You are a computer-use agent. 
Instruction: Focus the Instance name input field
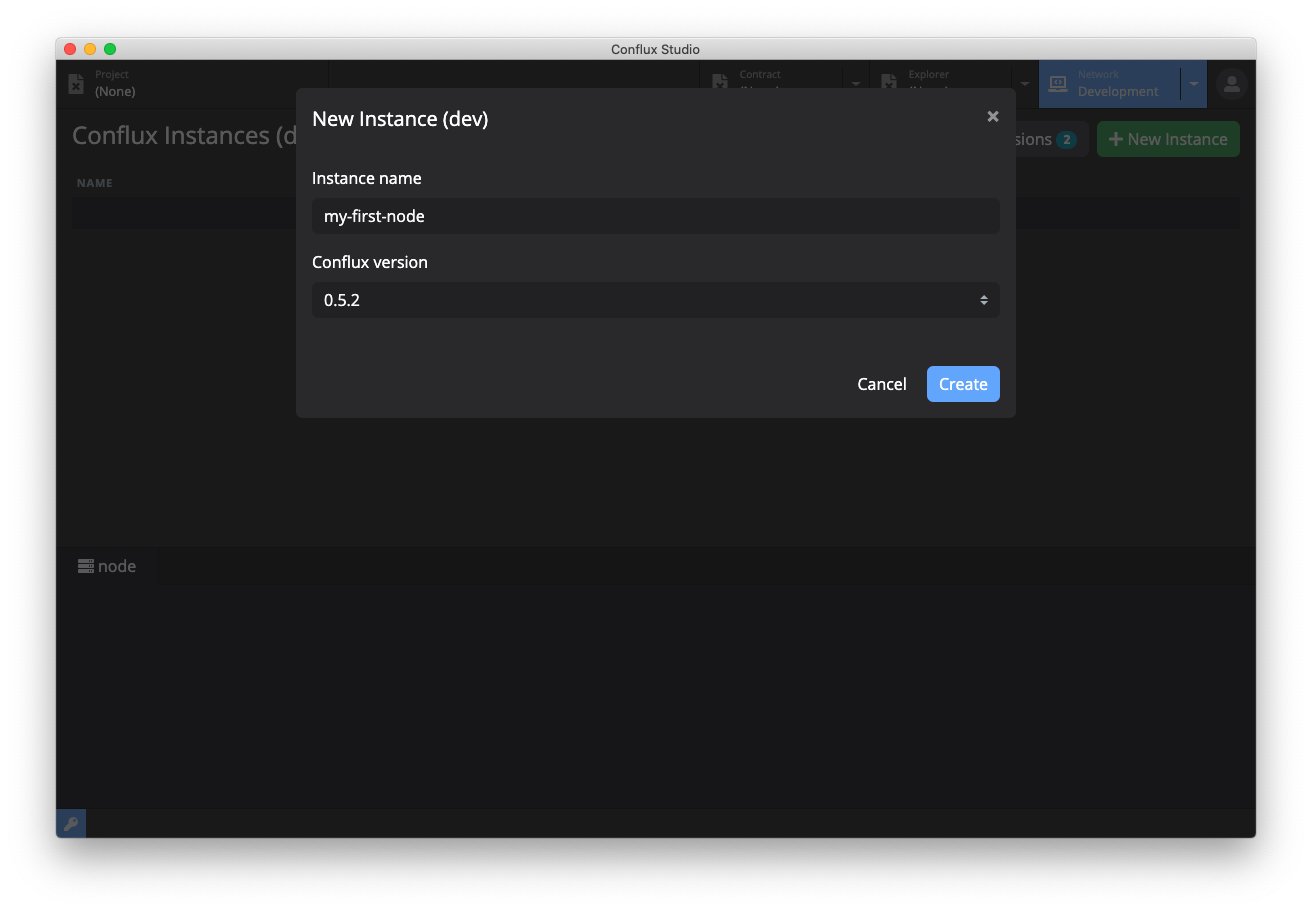[656, 216]
